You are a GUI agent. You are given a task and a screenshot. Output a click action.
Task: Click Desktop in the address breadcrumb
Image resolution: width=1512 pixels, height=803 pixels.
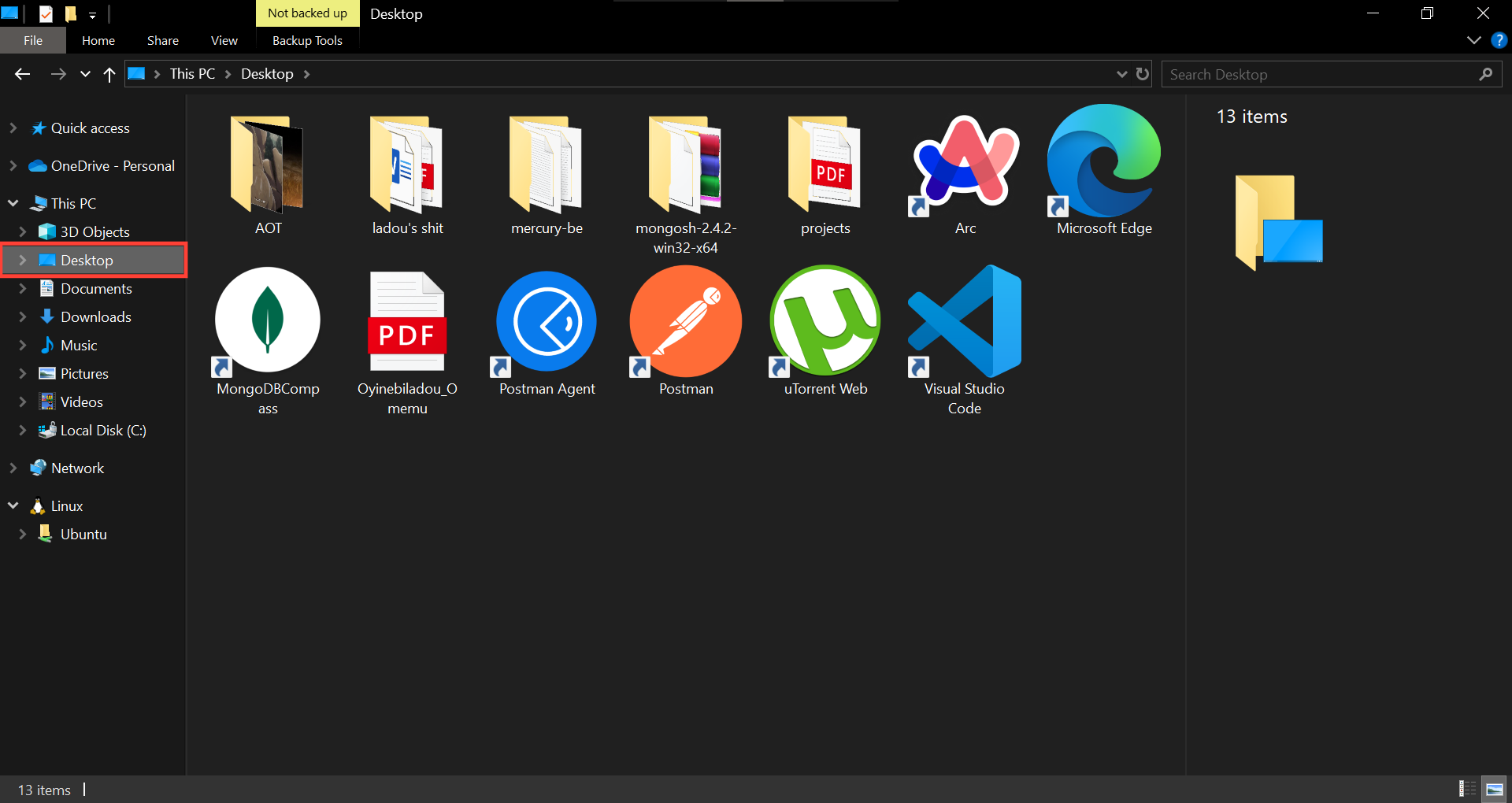[267, 74]
